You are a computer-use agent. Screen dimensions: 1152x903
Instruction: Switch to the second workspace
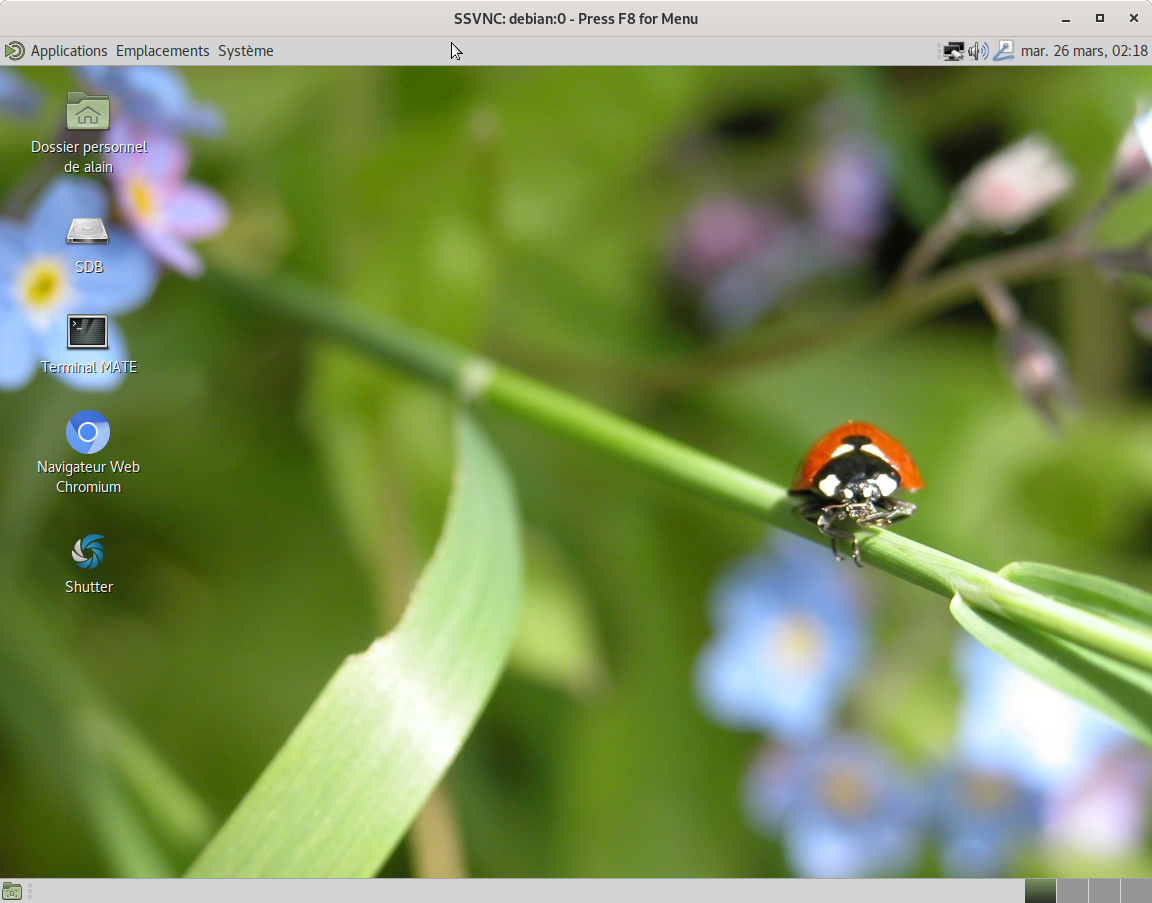click(x=1072, y=891)
